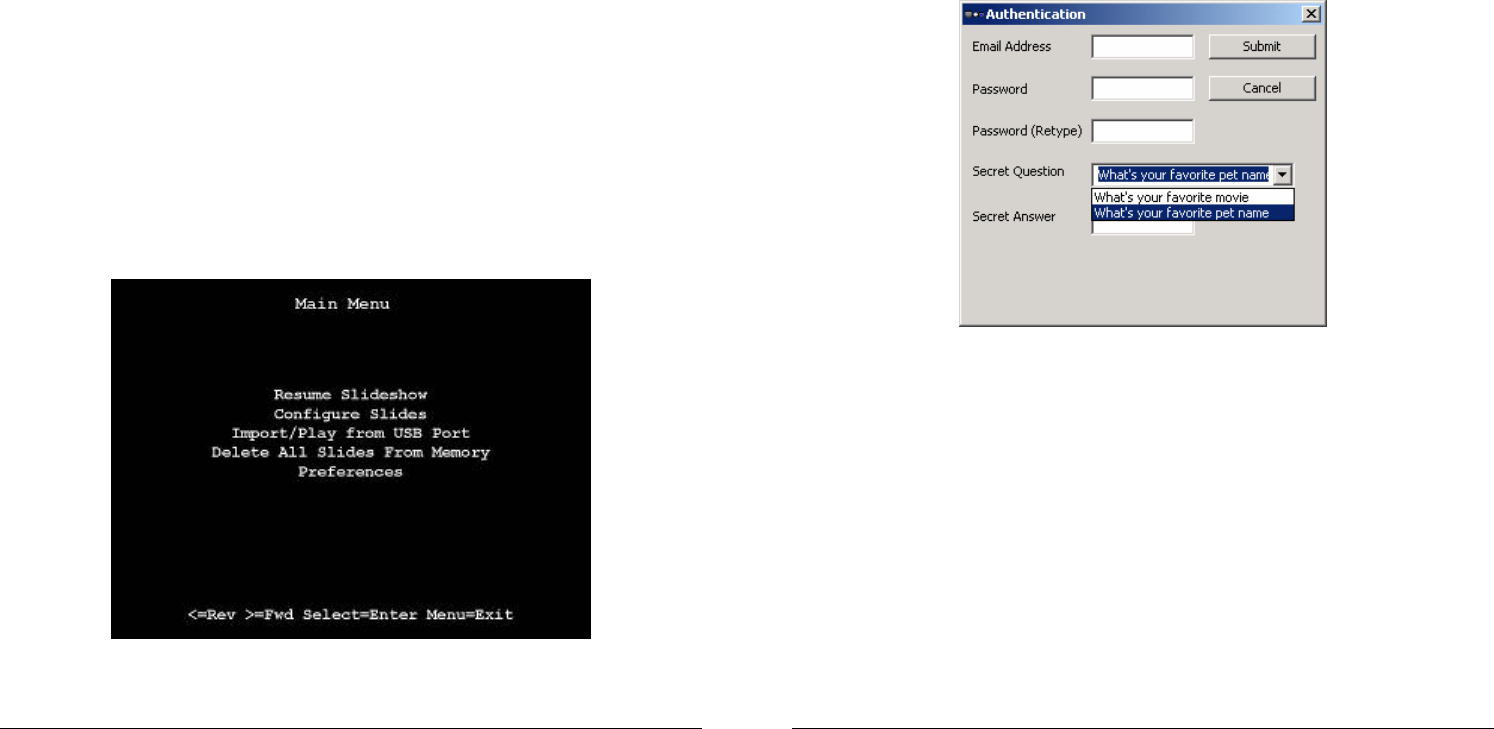The image size is (1494, 729).
Task: Click the Main Menu title text
Action: [342, 303]
